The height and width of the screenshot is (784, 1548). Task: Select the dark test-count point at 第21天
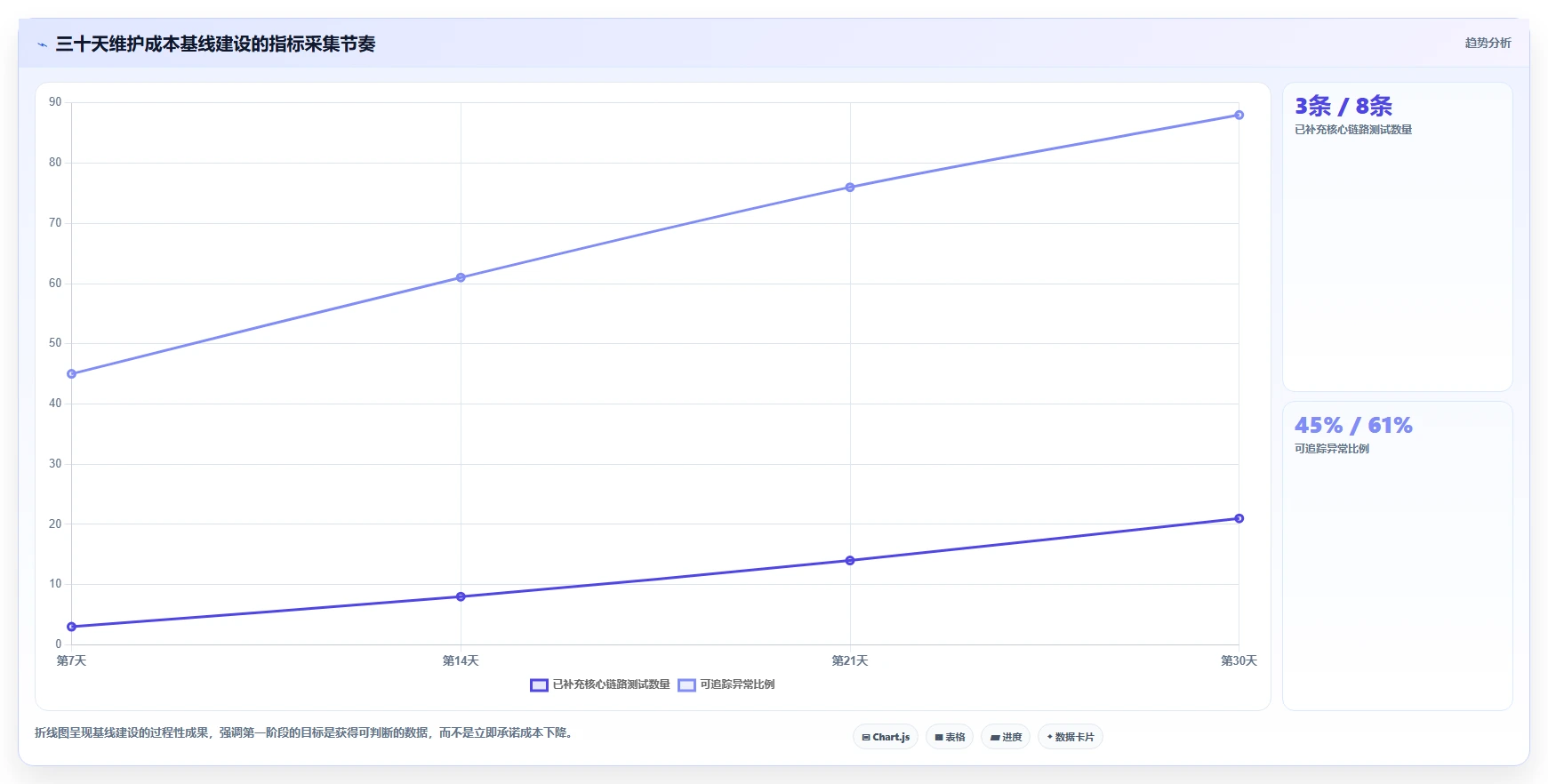(850, 561)
